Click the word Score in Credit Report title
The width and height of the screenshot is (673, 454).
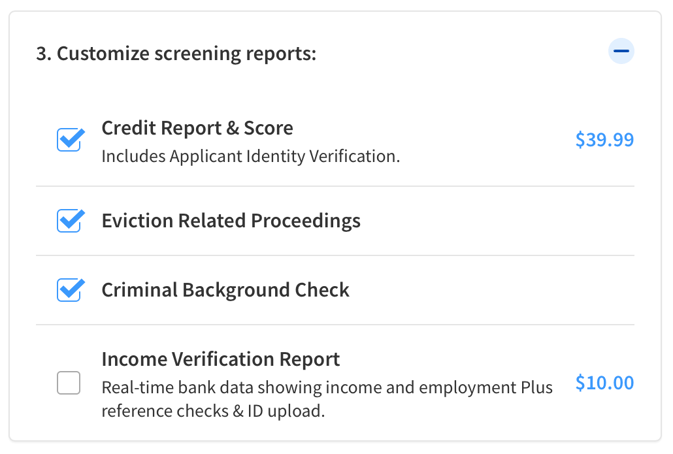point(268,128)
